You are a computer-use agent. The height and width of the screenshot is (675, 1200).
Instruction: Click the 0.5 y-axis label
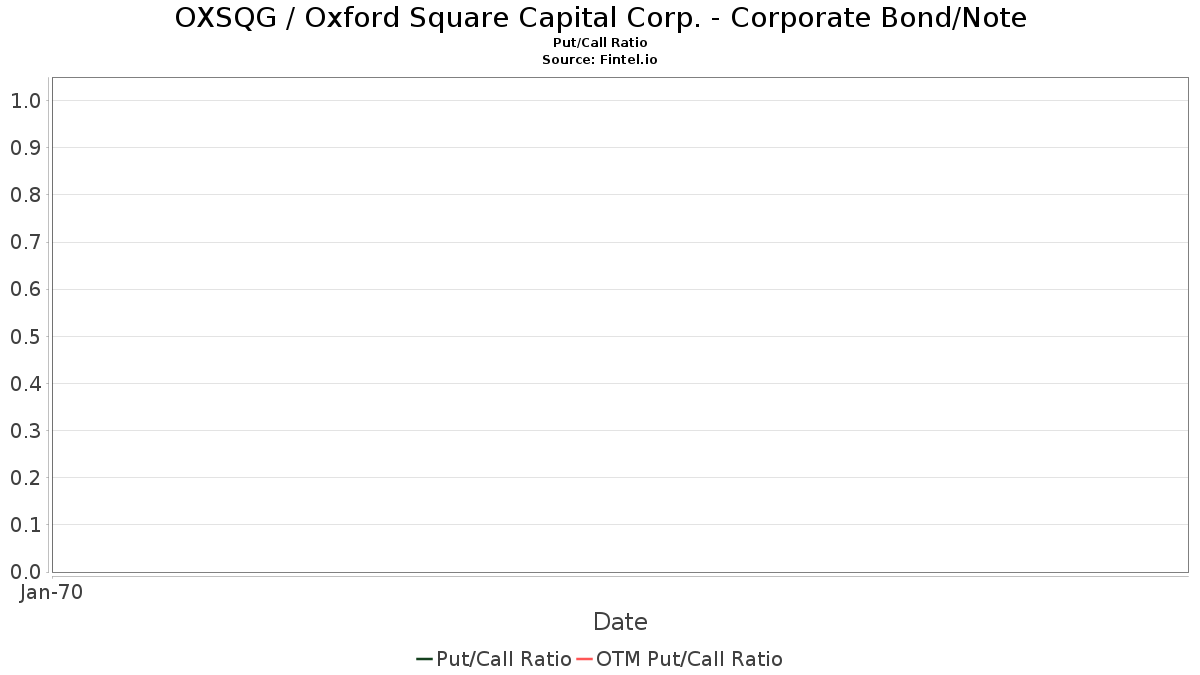pos(25,337)
